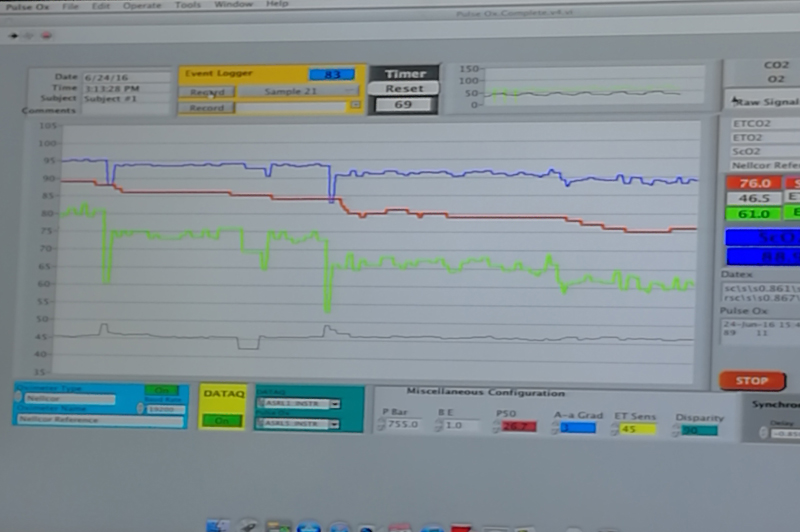Click the main multi-trace saturation chart
Screen dimensions: 800x532
377,249
